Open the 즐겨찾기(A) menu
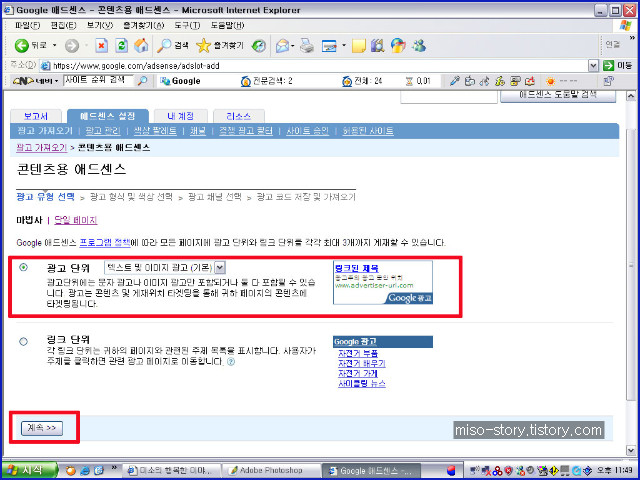The image size is (640, 480). click(x=143, y=25)
